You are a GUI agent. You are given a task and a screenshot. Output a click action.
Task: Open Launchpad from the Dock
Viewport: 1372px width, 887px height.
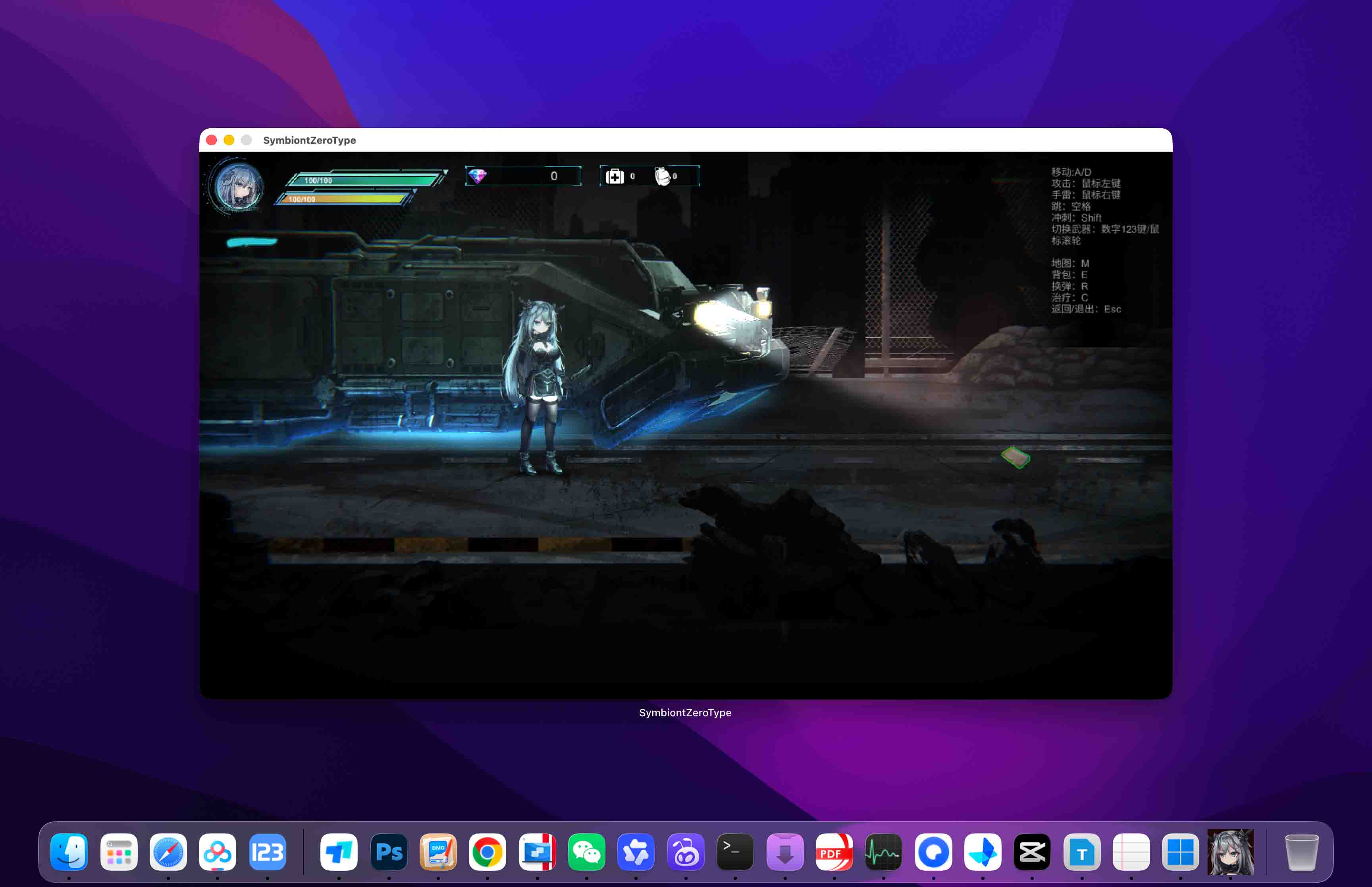[119, 852]
